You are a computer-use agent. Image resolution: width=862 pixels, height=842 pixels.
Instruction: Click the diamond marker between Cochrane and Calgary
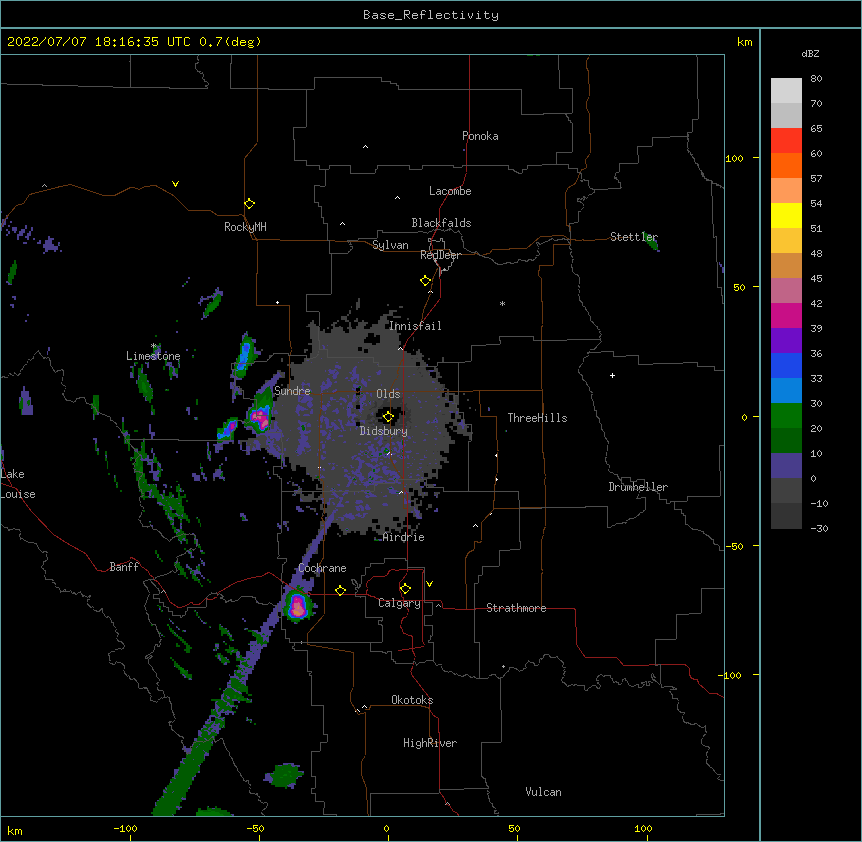point(340,590)
